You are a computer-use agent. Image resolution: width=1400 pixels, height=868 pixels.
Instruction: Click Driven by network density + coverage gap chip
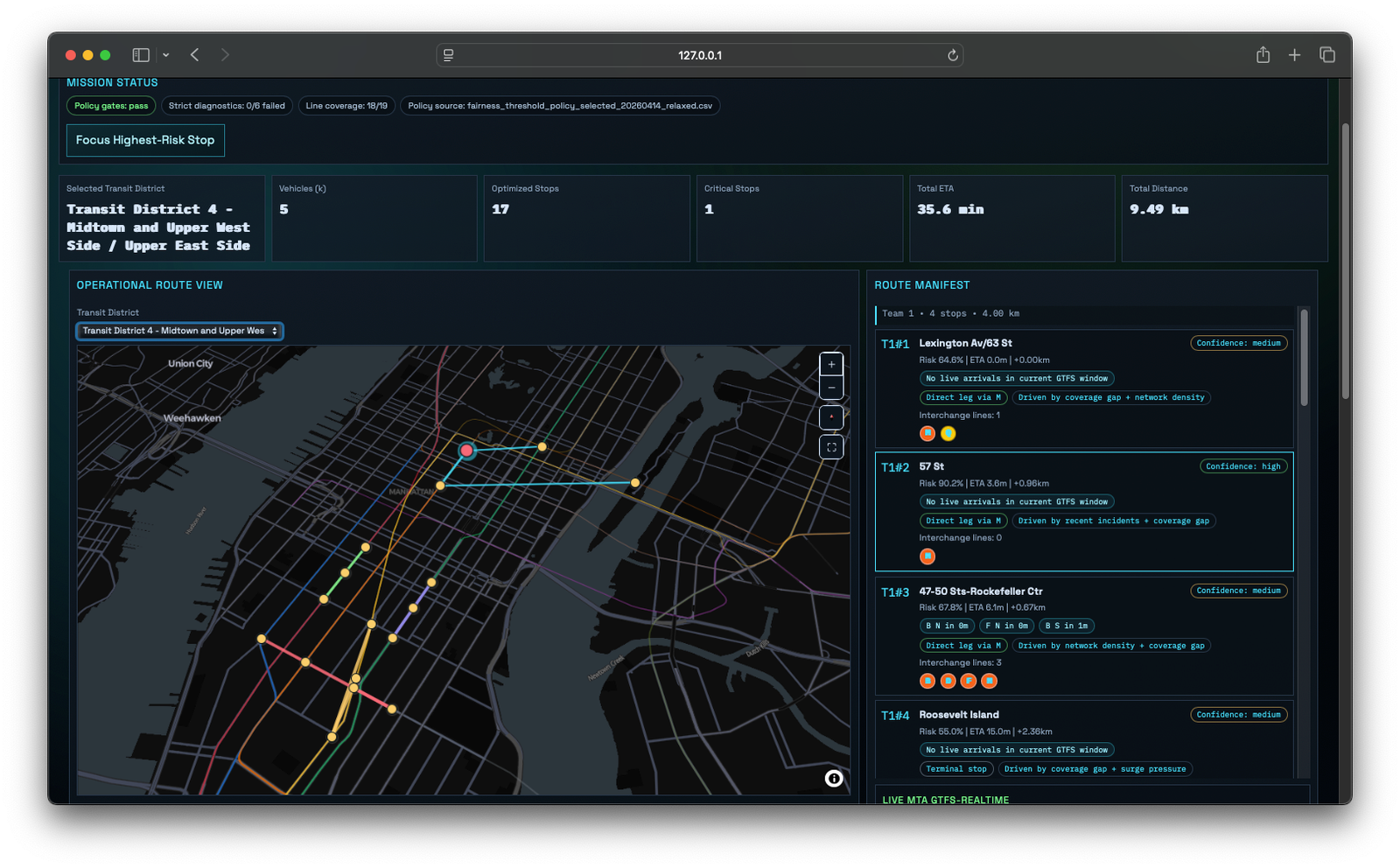pyautogui.click(x=1111, y=646)
